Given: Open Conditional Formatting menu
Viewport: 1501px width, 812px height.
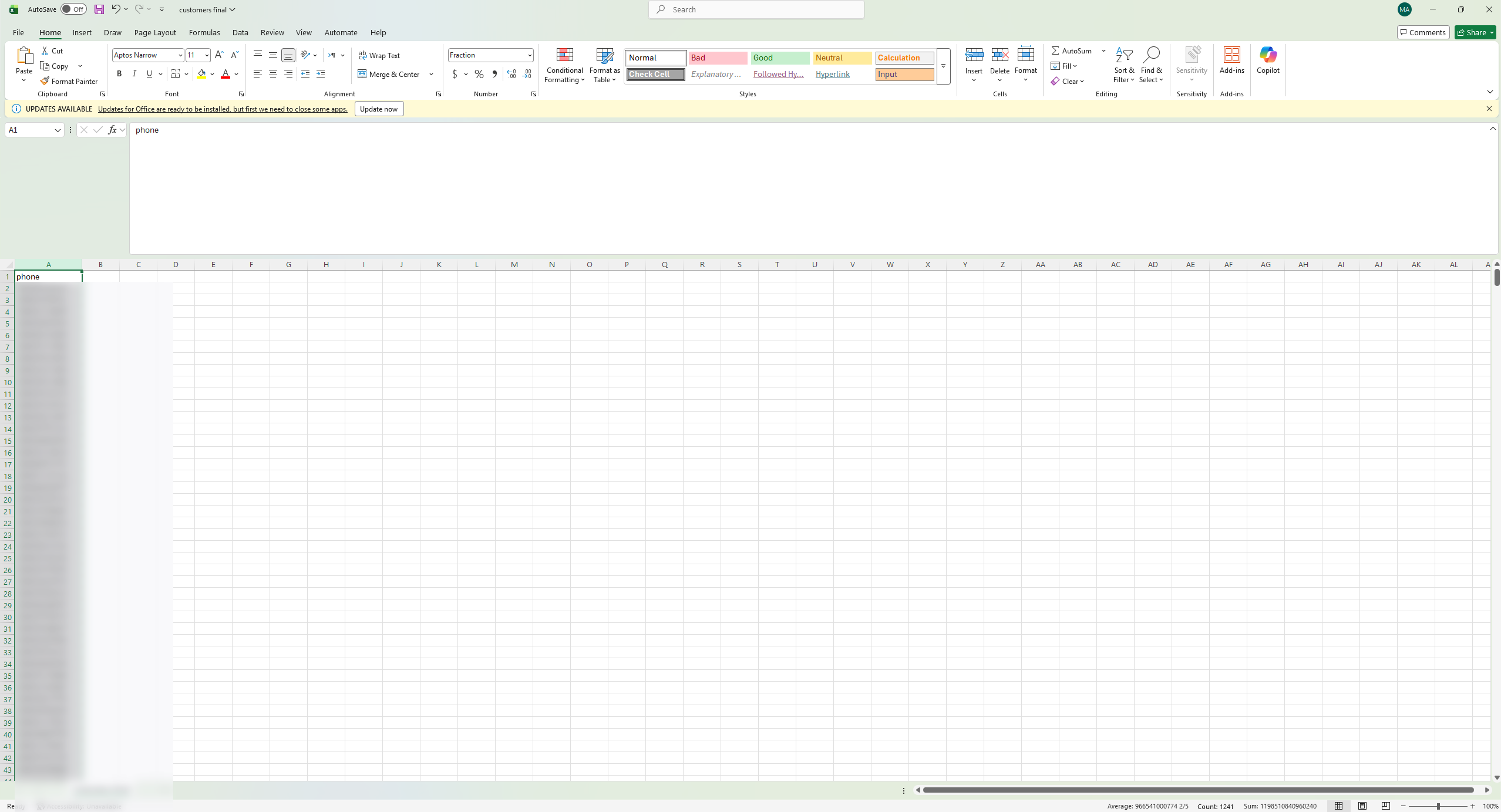Looking at the screenshot, I should (564, 65).
